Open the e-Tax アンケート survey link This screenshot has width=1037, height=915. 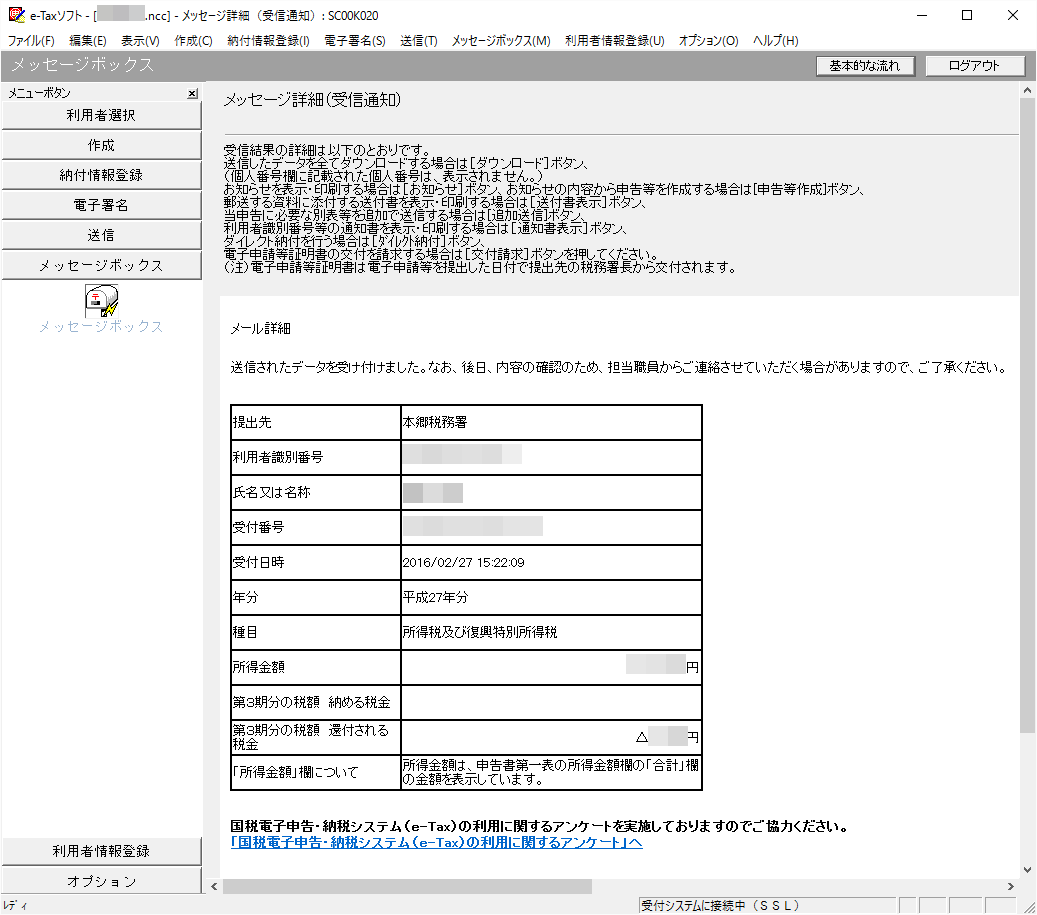tap(436, 843)
